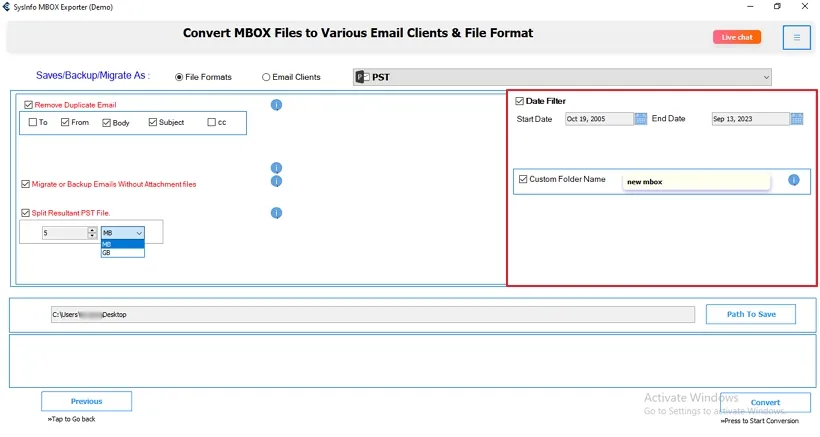Open Start Date calendar picker
The height and width of the screenshot is (437, 820).
641,119
